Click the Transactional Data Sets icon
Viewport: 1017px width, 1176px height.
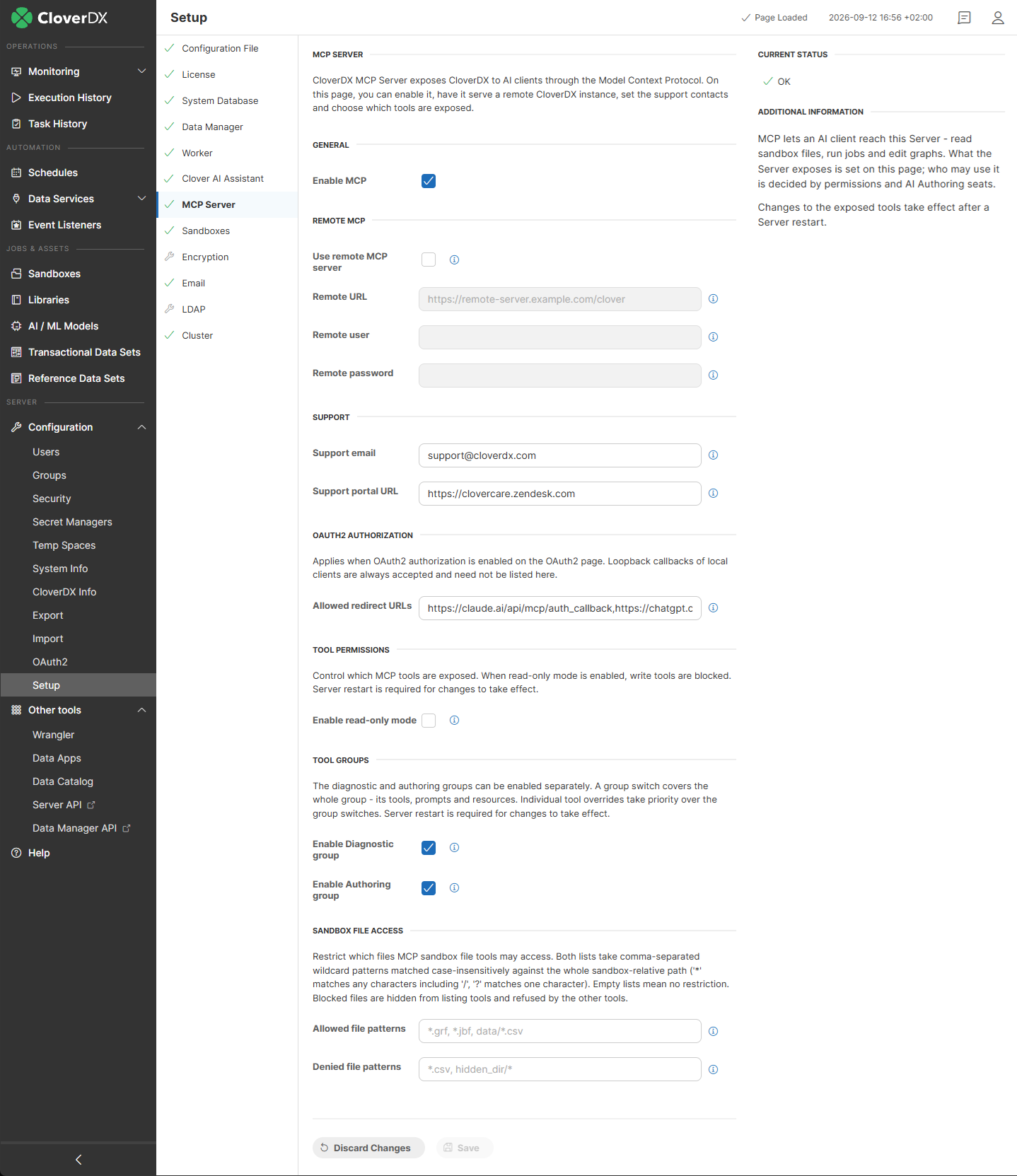[x=16, y=352]
